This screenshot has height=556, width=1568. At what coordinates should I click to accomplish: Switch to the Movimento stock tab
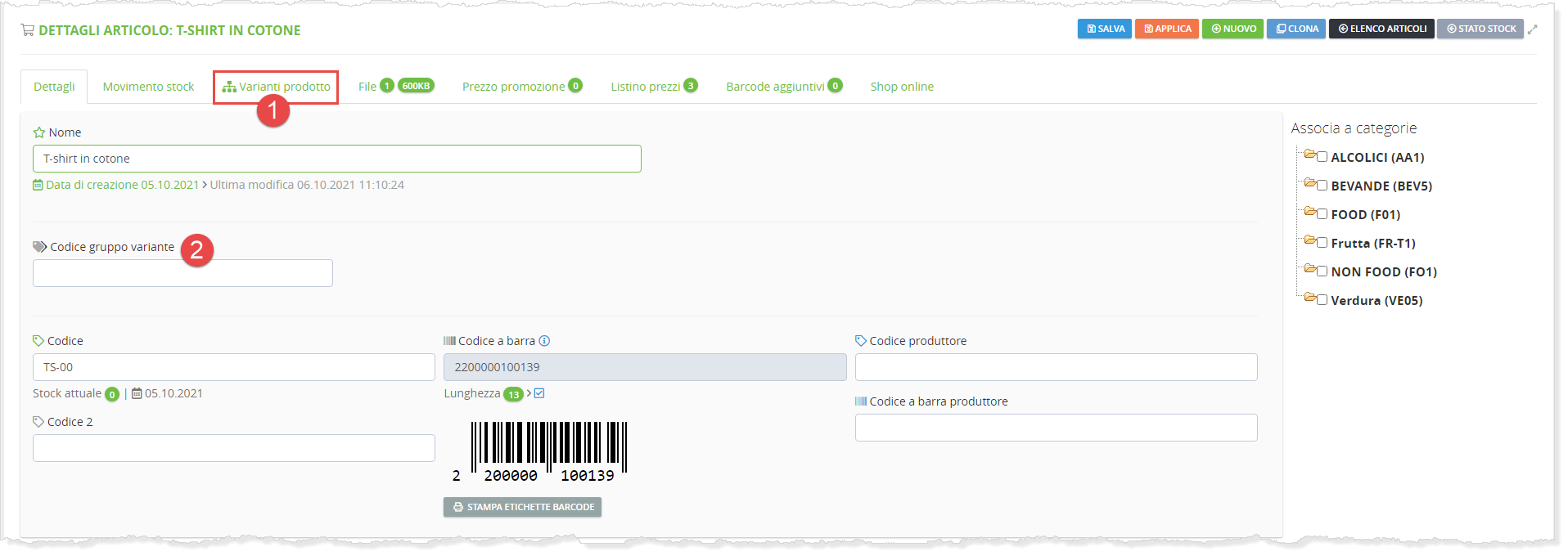click(x=148, y=87)
